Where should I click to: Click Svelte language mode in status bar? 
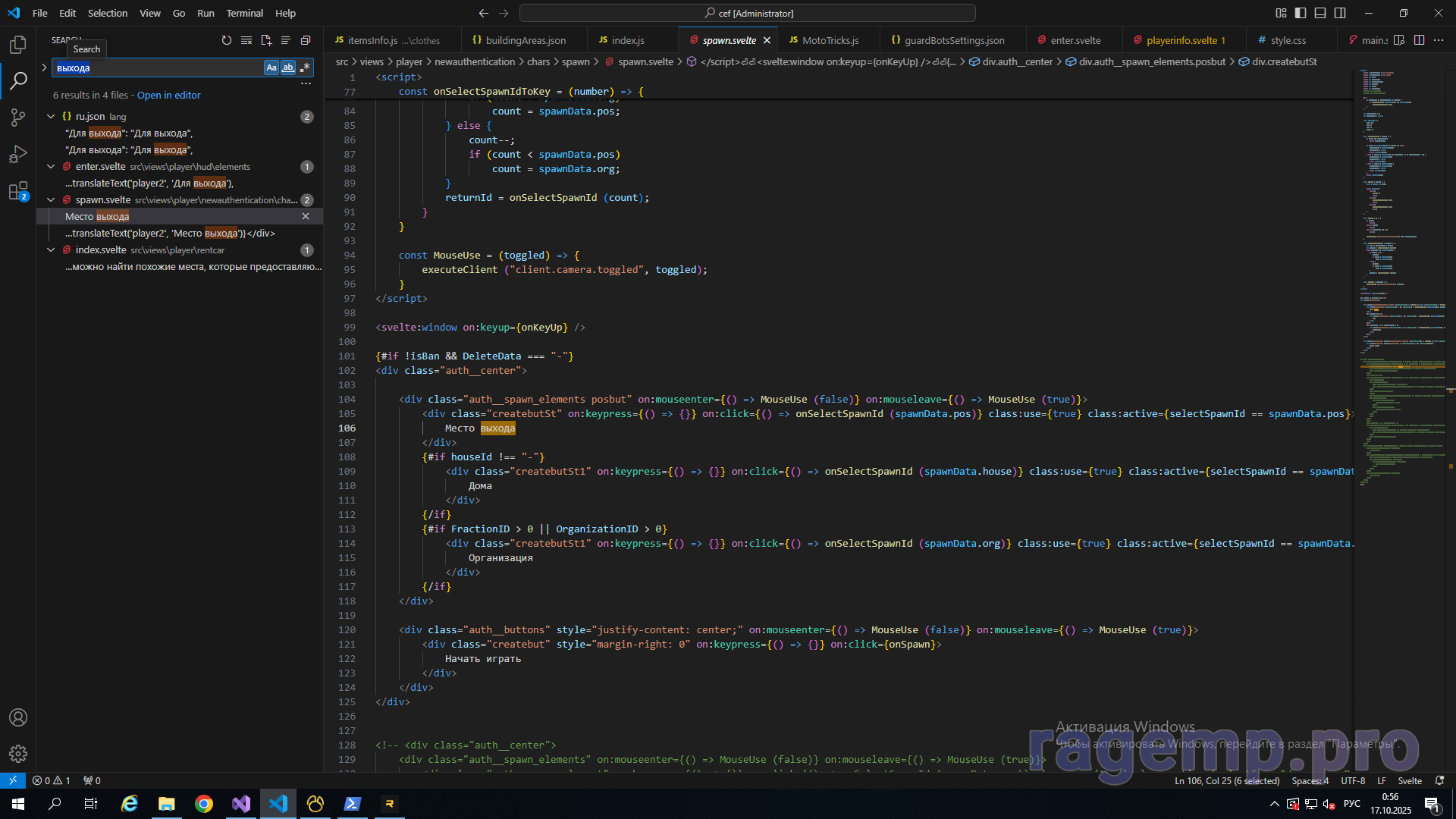coord(1410,780)
